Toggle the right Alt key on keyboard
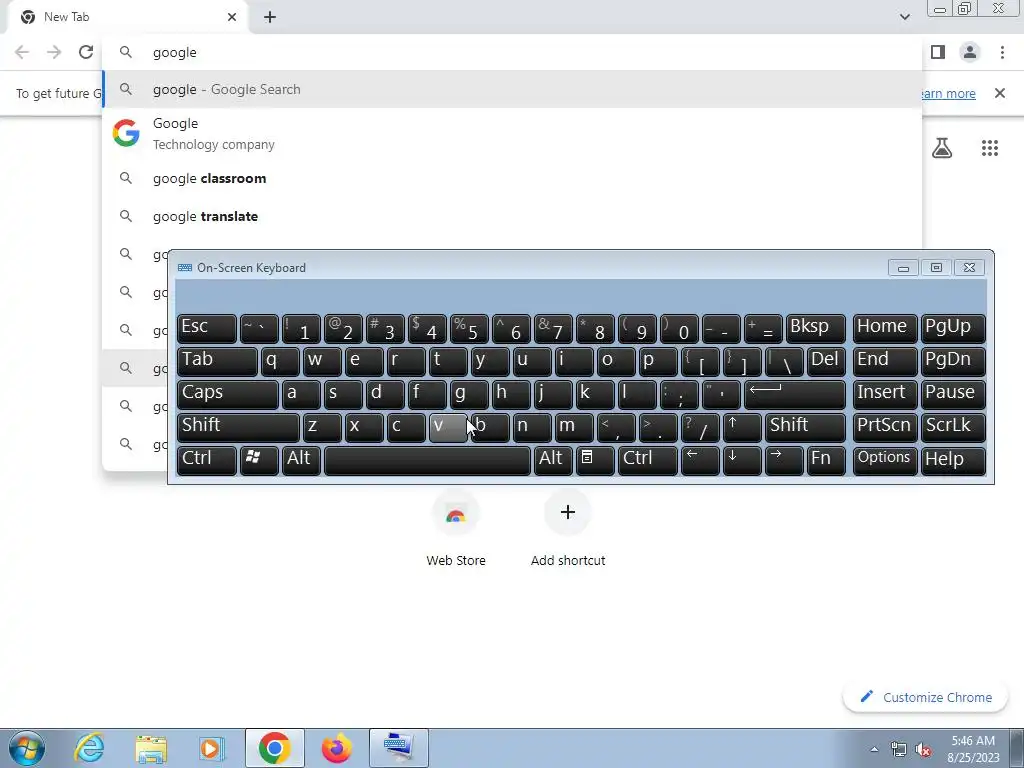 [x=553, y=460]
